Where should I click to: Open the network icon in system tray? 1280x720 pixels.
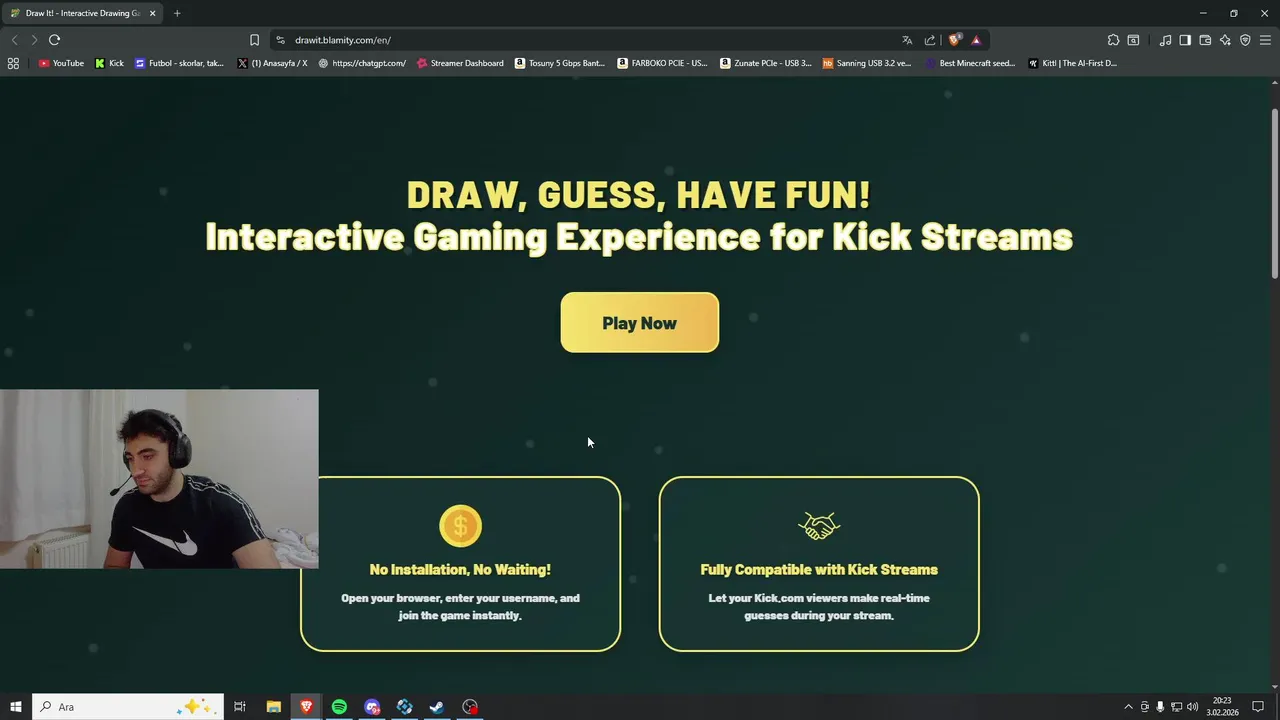(1176, 707)
